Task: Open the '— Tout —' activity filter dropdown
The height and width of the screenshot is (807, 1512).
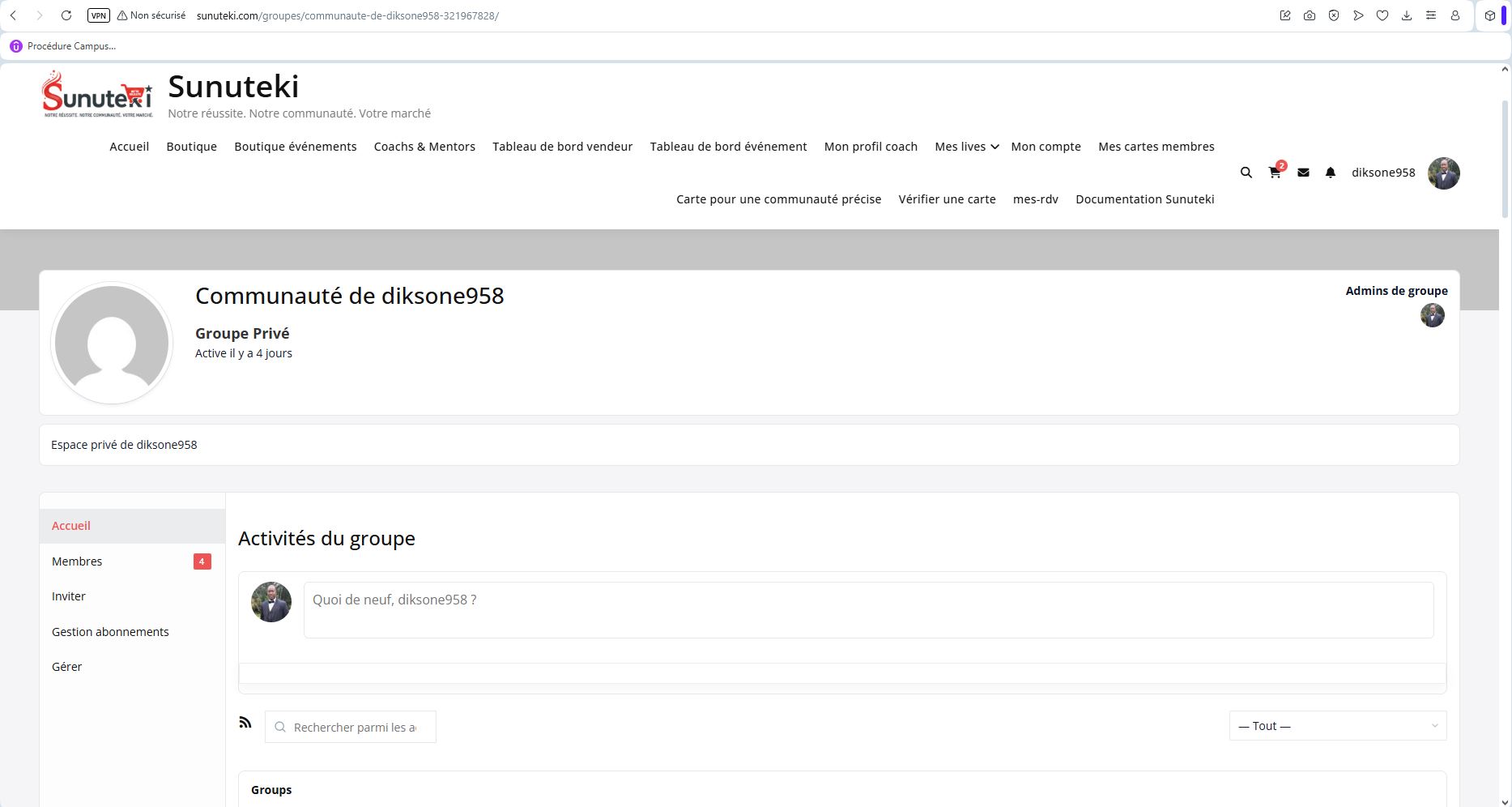Action: point(1337,726)
